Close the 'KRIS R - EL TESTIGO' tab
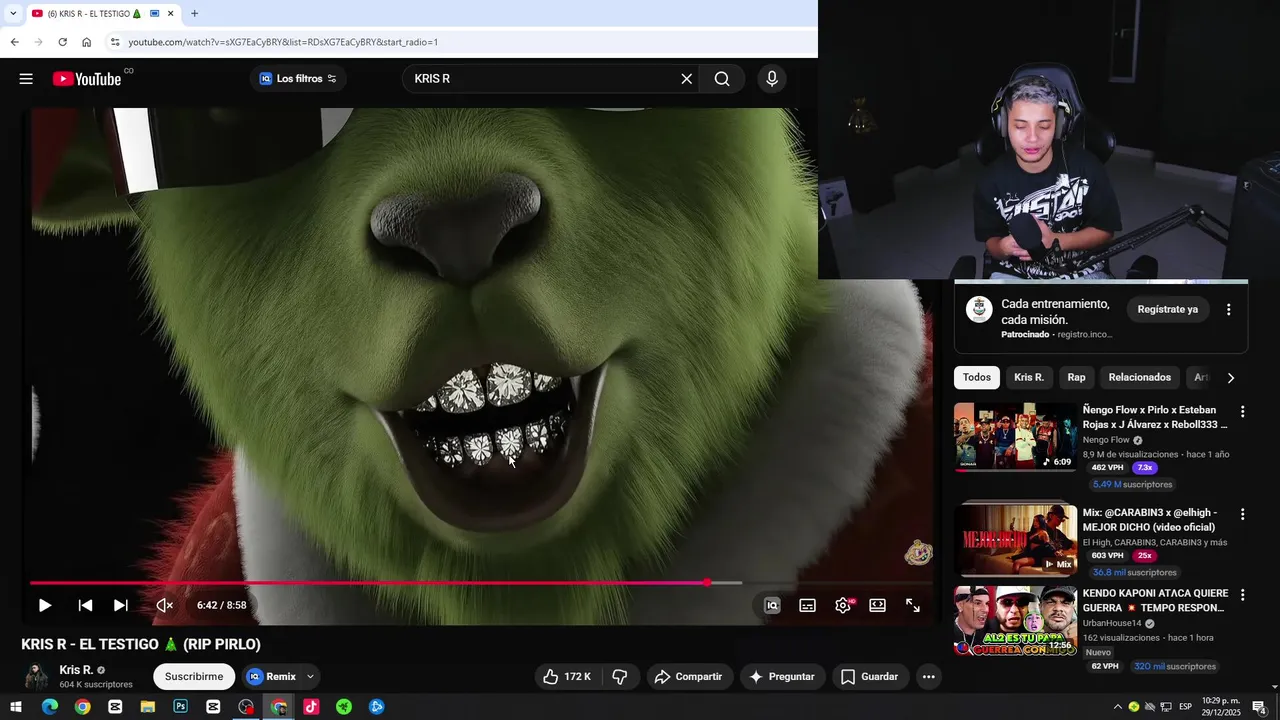Screen dimensions: 1280x720 [170, 14]
